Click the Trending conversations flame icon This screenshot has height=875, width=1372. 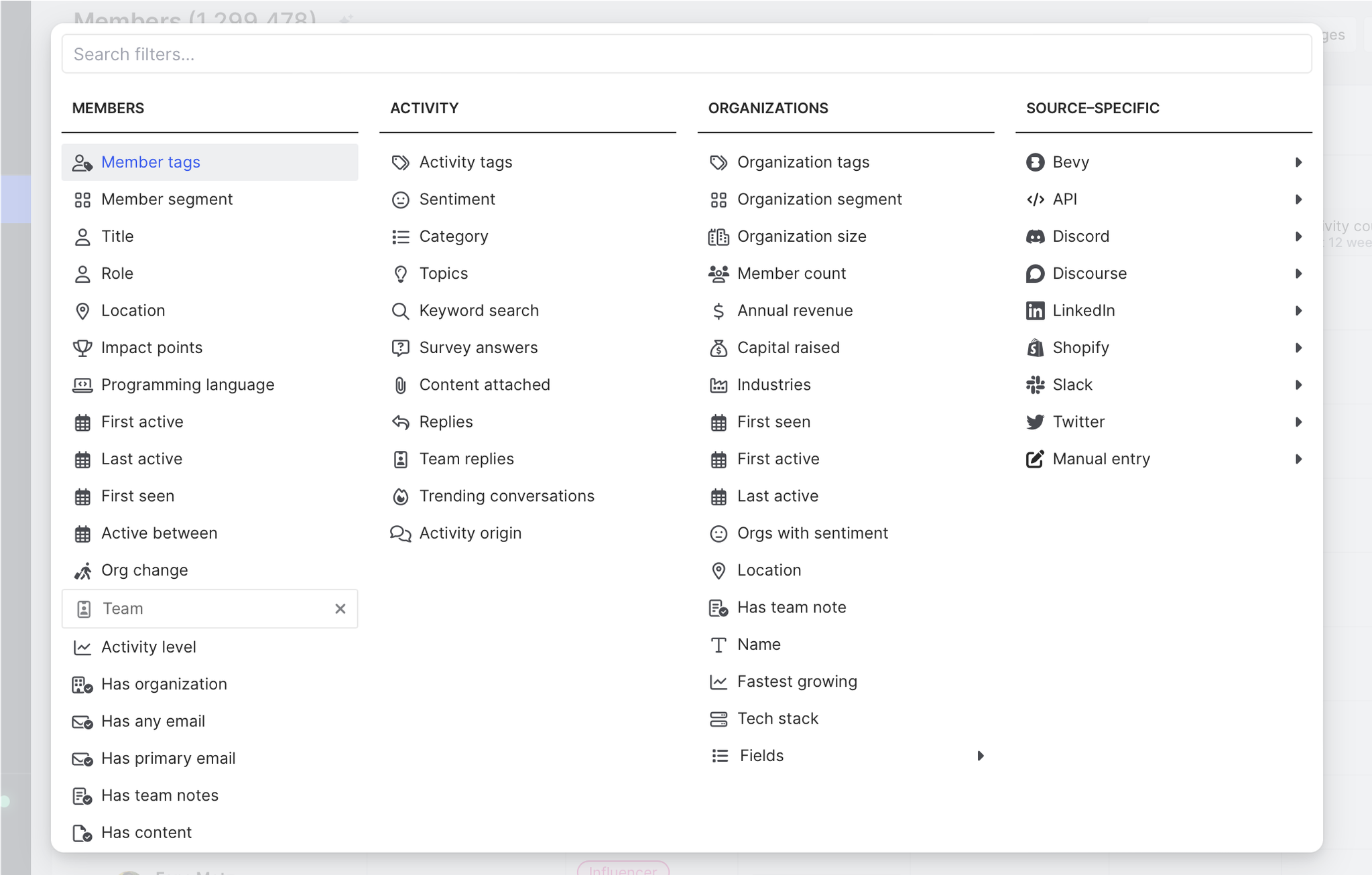(x=400, y=496)
